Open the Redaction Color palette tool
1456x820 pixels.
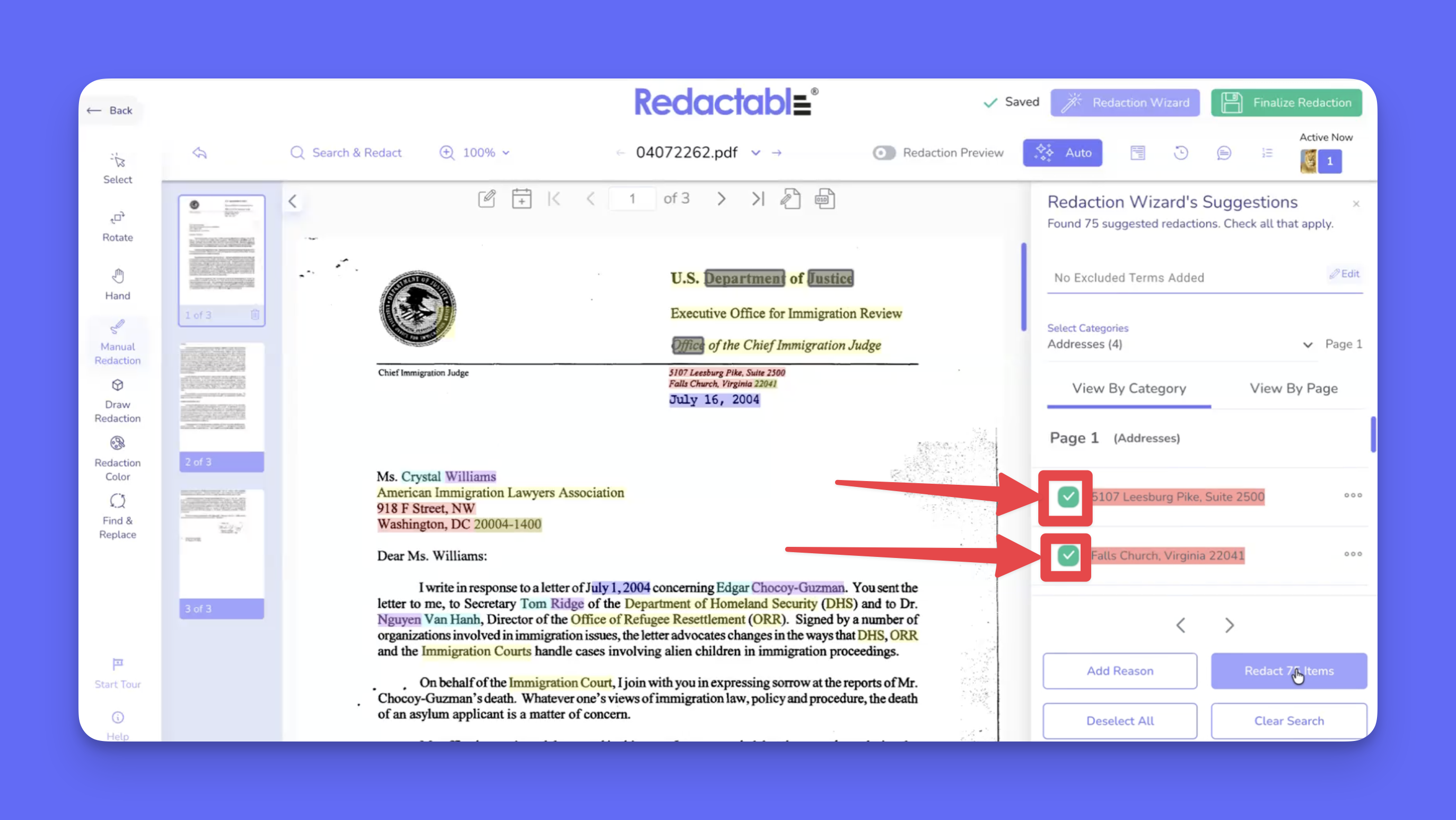tap(118, 444)
